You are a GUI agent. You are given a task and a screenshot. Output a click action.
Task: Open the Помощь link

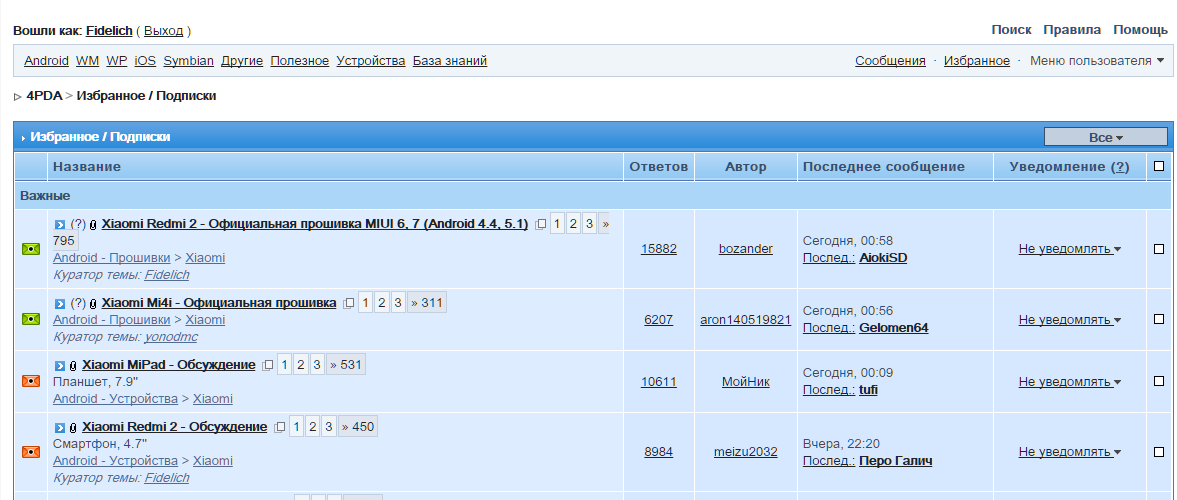click(x=1140, y=30)
